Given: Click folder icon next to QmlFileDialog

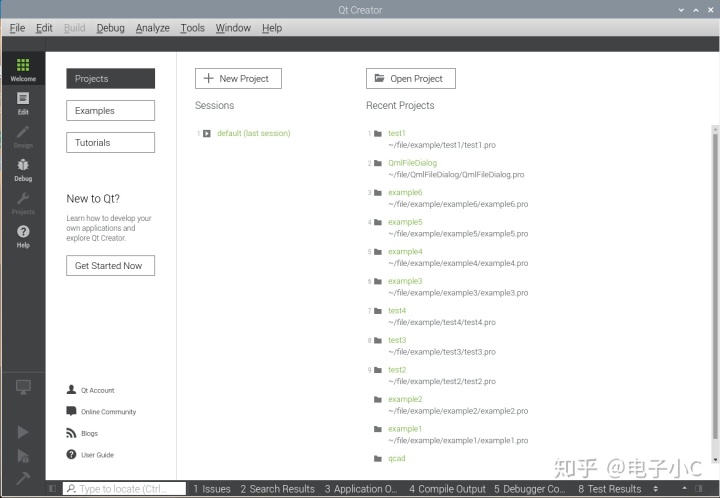Looking at the screenshot, I should (x=378, y=163).
